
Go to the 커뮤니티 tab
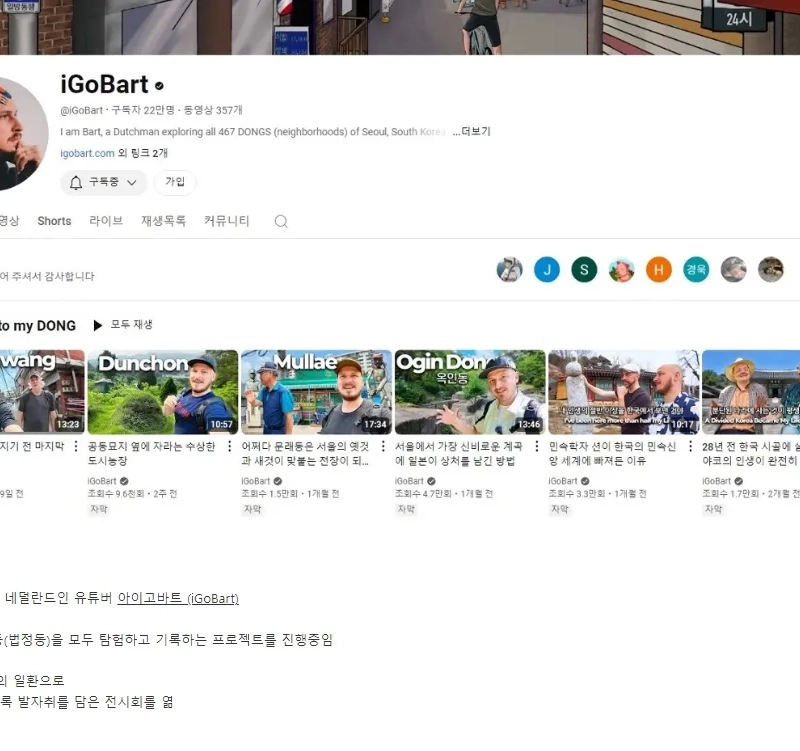226,221
